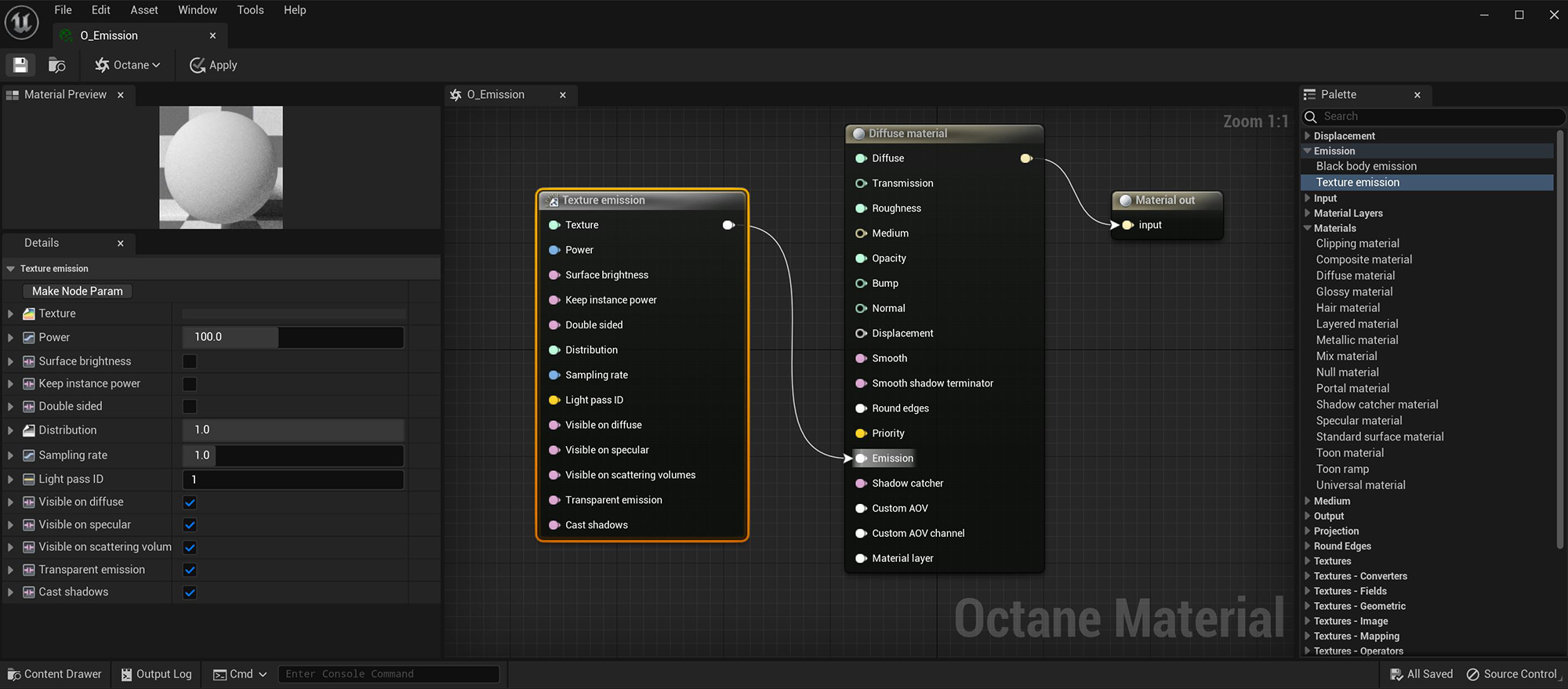Expand the Power property row in Details
This screenshot has width=1568, height=689.
click(x=10, y=338)
